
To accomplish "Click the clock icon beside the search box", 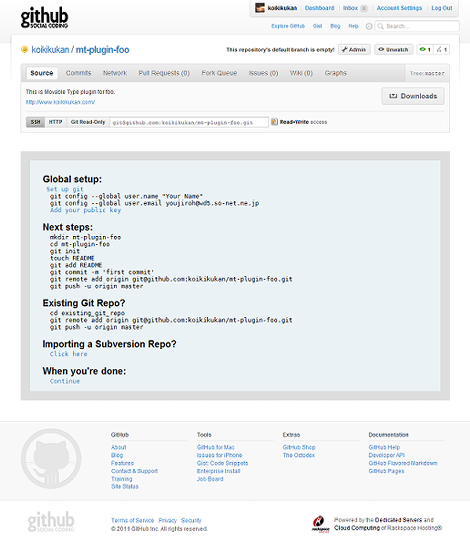I will (x=369, y=26).
